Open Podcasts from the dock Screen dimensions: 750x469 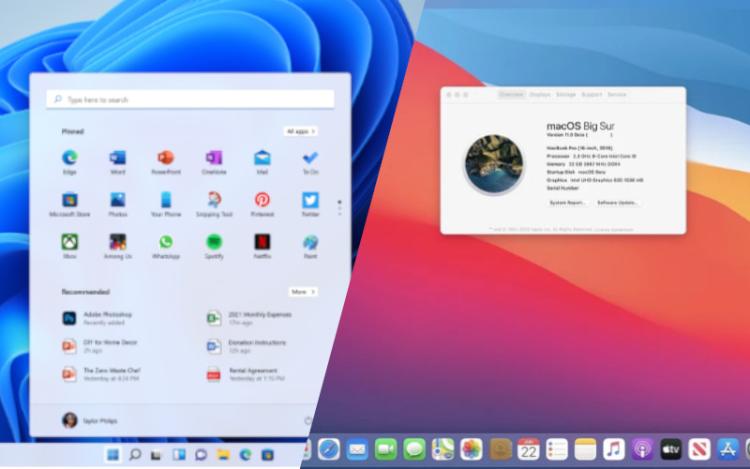642,449
